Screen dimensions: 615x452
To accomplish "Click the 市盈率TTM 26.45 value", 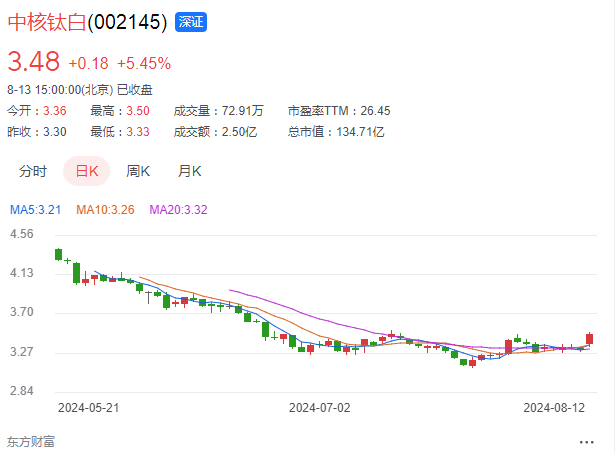I will point(375,111).
